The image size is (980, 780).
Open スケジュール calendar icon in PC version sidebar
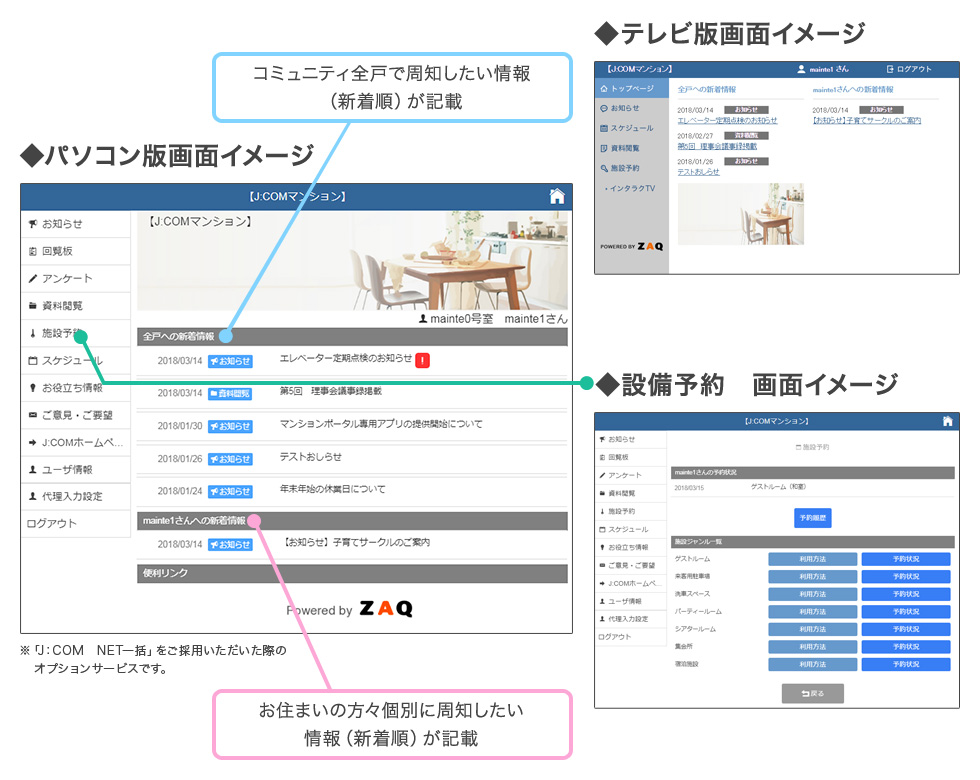[x=33, y=361]
